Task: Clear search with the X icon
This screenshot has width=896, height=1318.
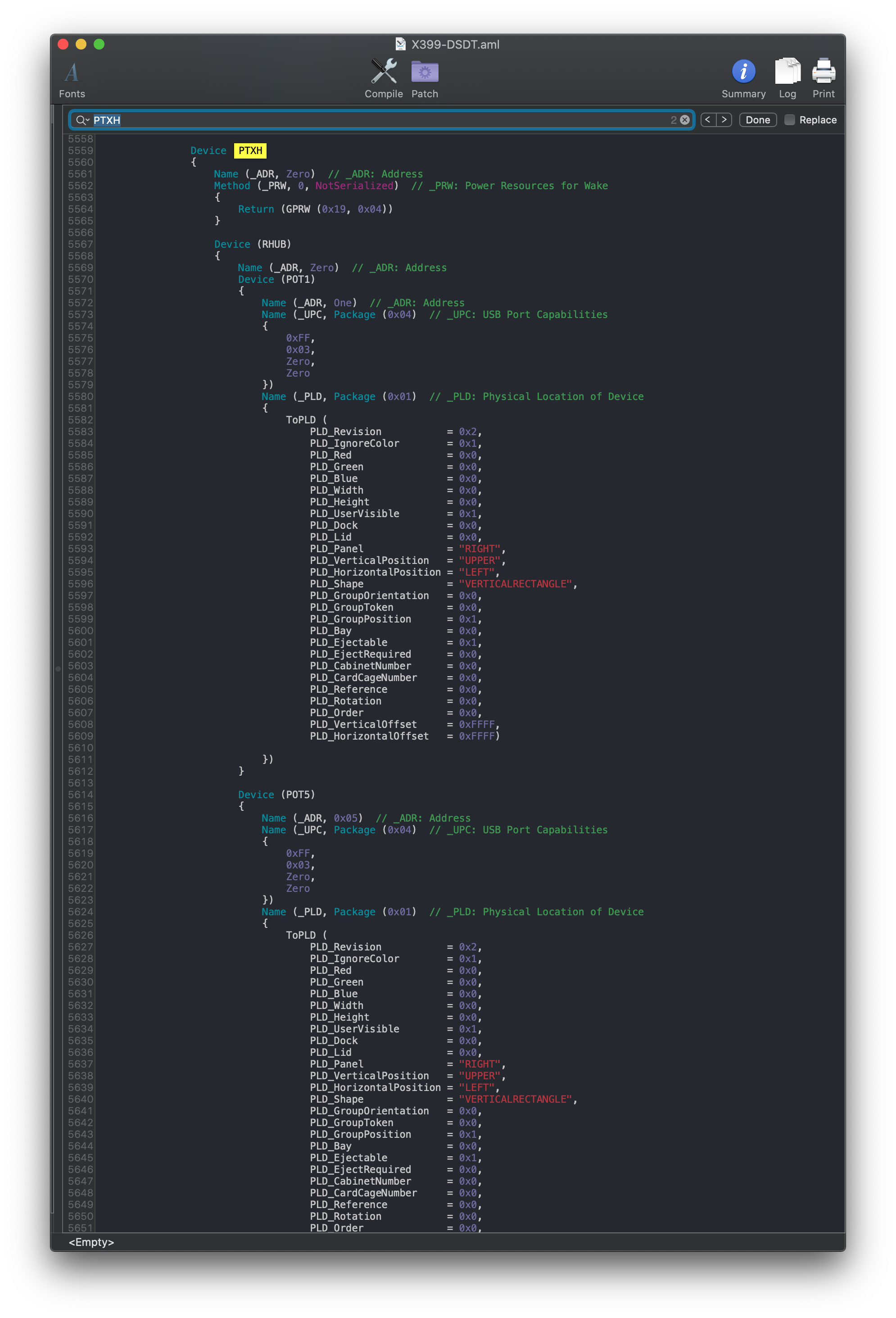Action: pos(685,120)
